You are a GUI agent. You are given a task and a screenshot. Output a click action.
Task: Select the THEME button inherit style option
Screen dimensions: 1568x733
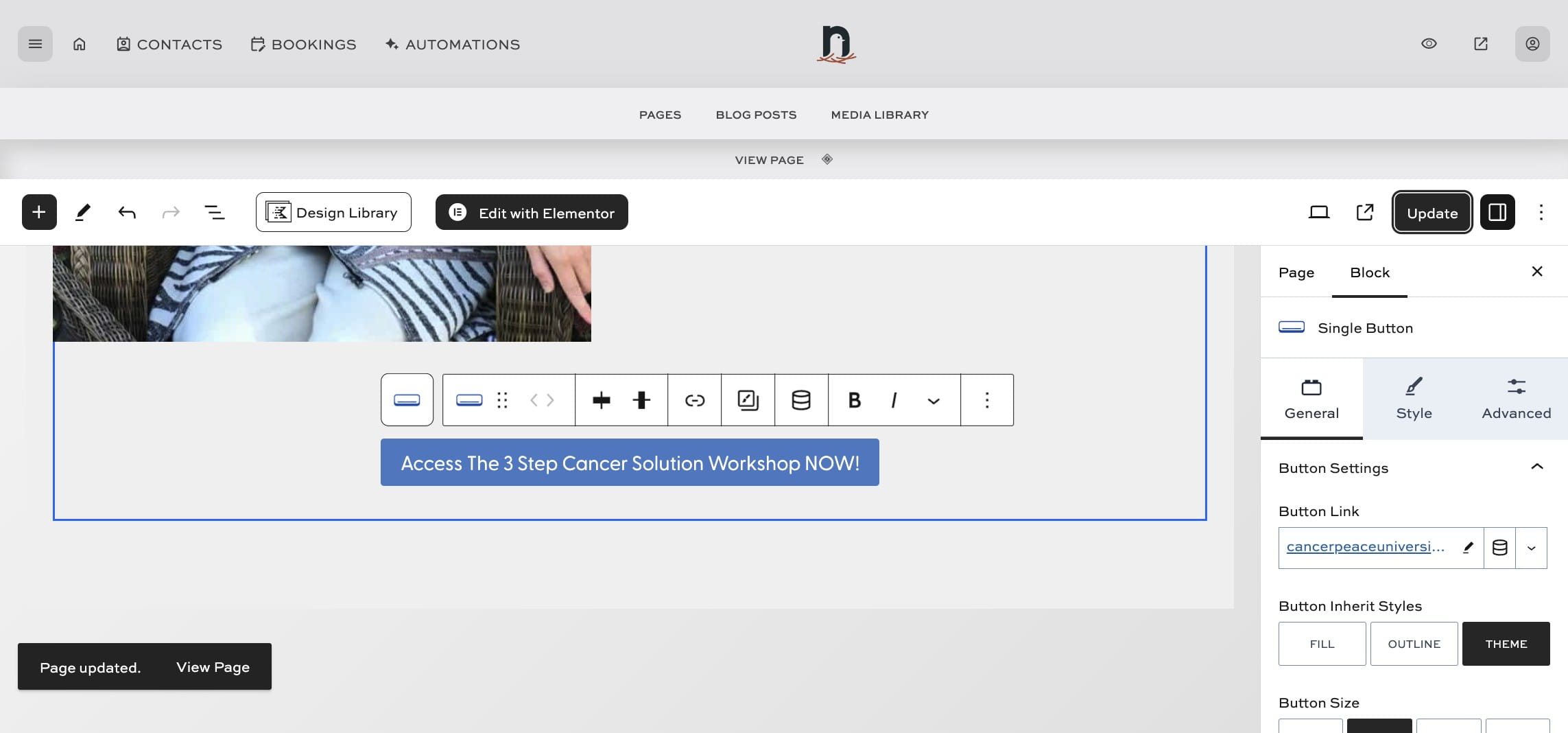point(1506,644)
